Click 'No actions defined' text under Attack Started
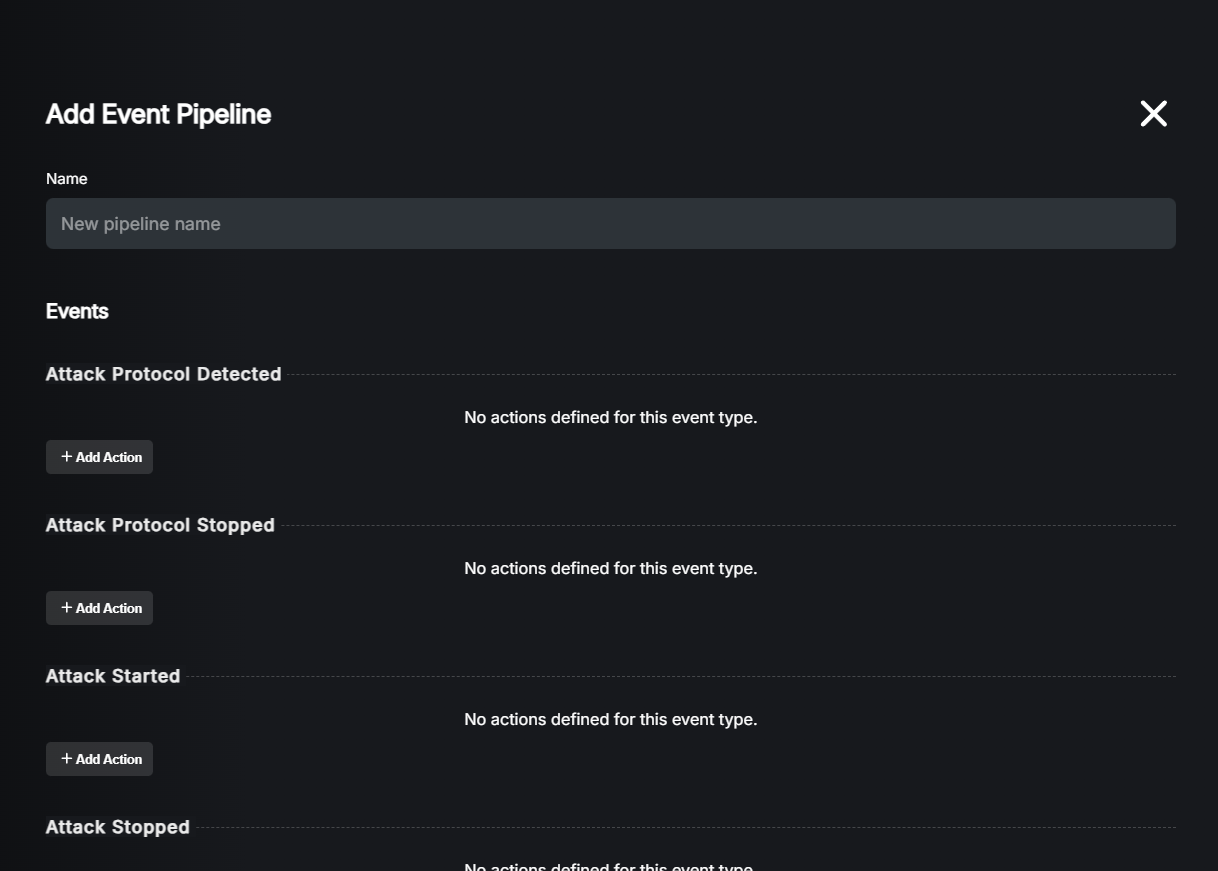 [610, 718]
